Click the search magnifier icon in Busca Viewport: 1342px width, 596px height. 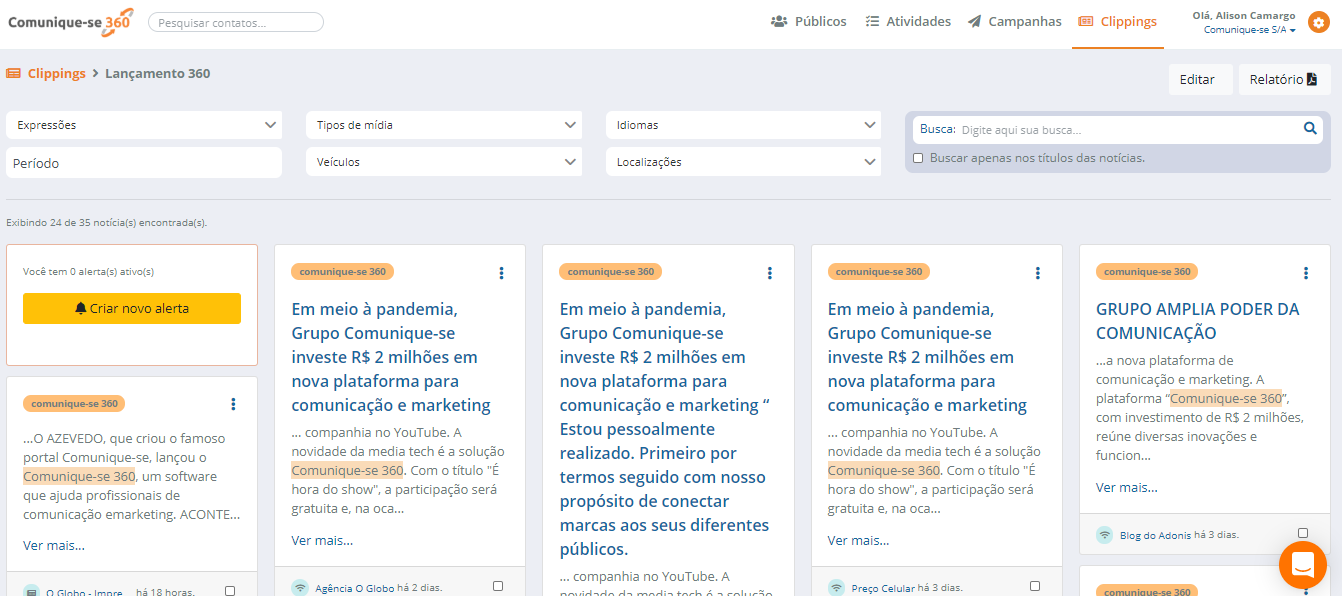click(1310, 128)
